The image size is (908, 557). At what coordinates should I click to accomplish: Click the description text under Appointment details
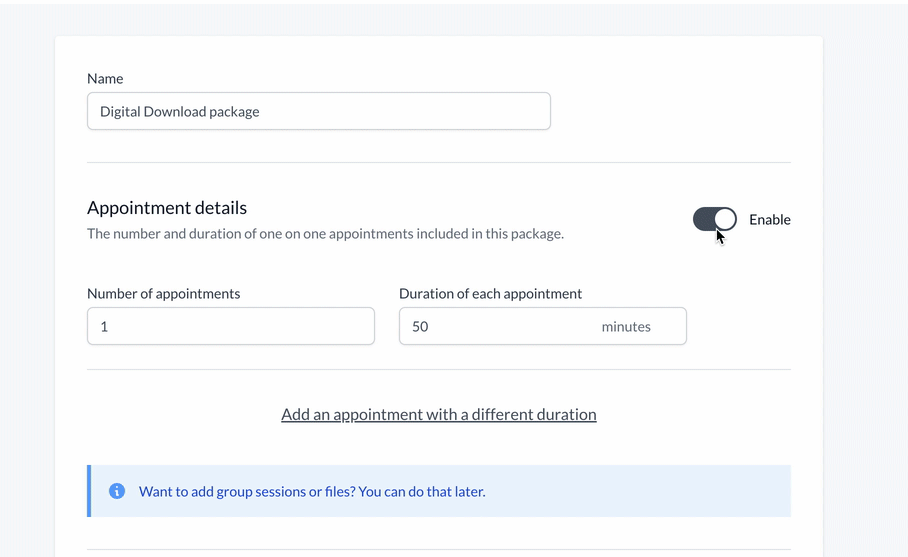click(325, 234)
